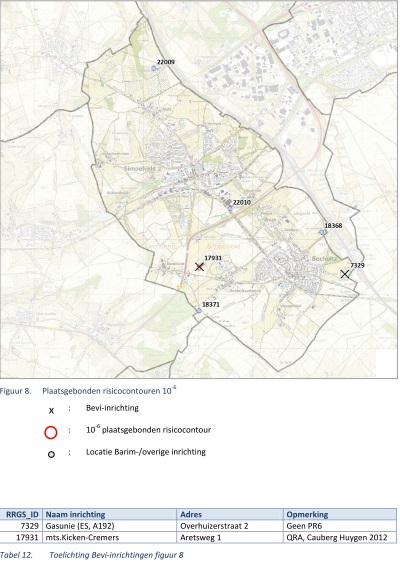Click the grey dot Barim legend symbol
Screen dimensions: 400x566
click(51, 454)
